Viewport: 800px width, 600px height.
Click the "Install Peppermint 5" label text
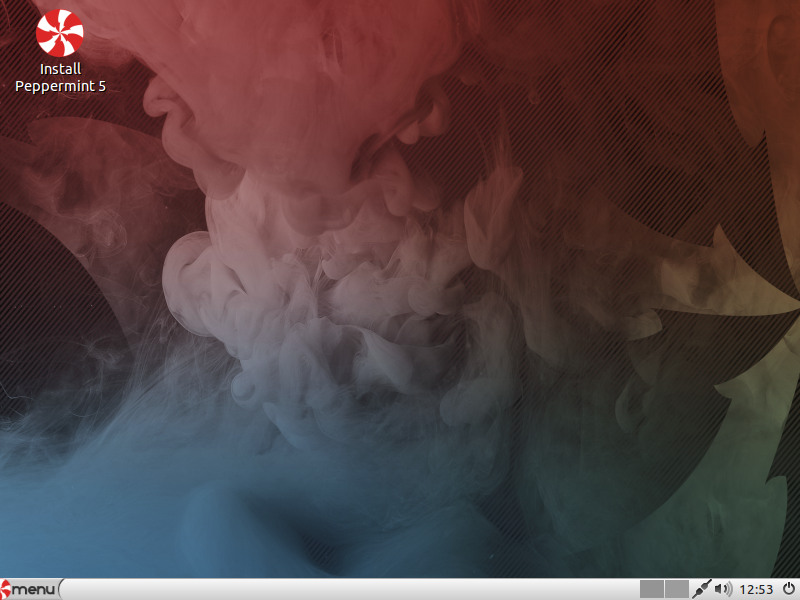[x=60, y=78]
